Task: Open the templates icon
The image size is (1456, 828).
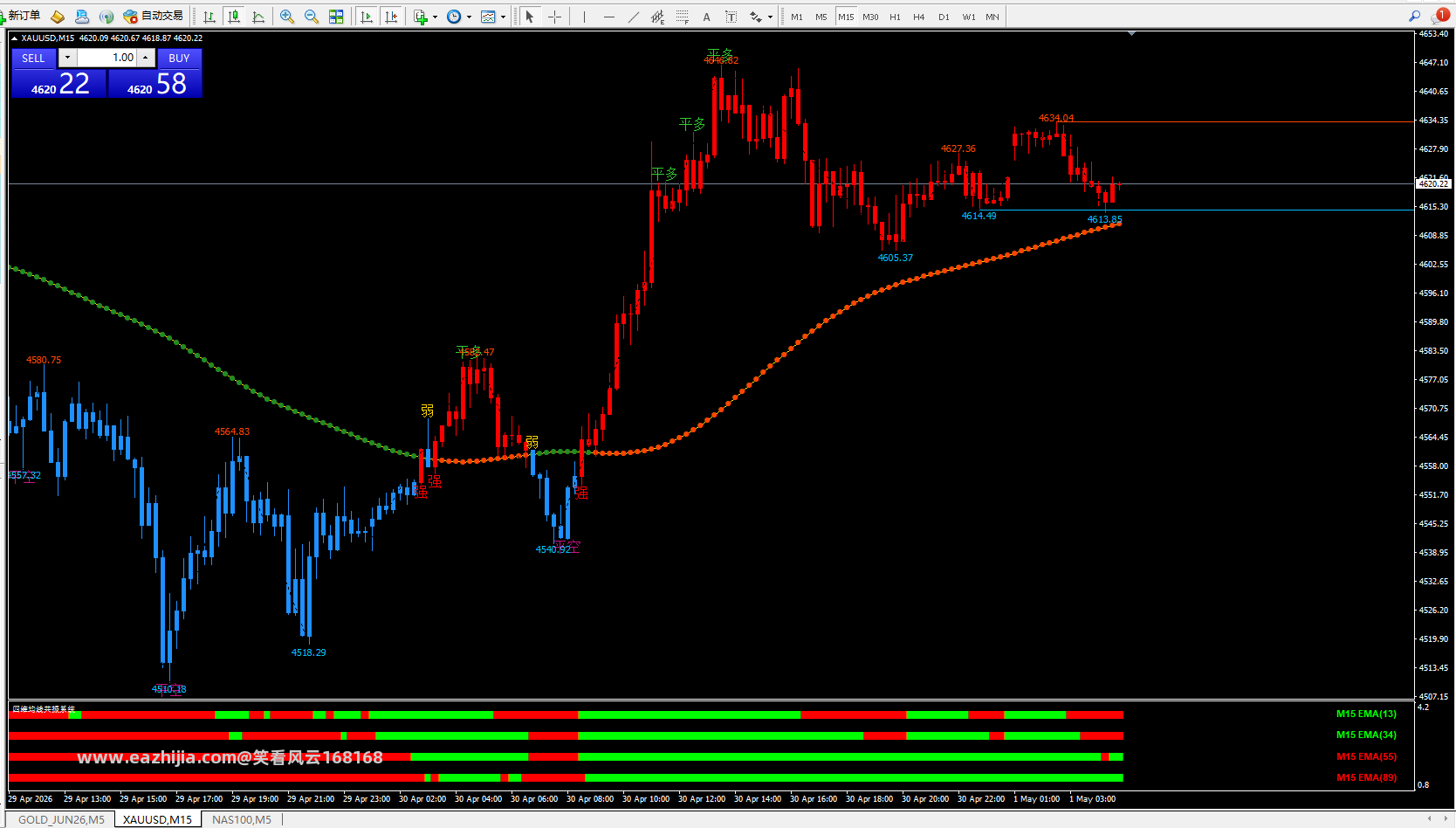Action: 488,17
